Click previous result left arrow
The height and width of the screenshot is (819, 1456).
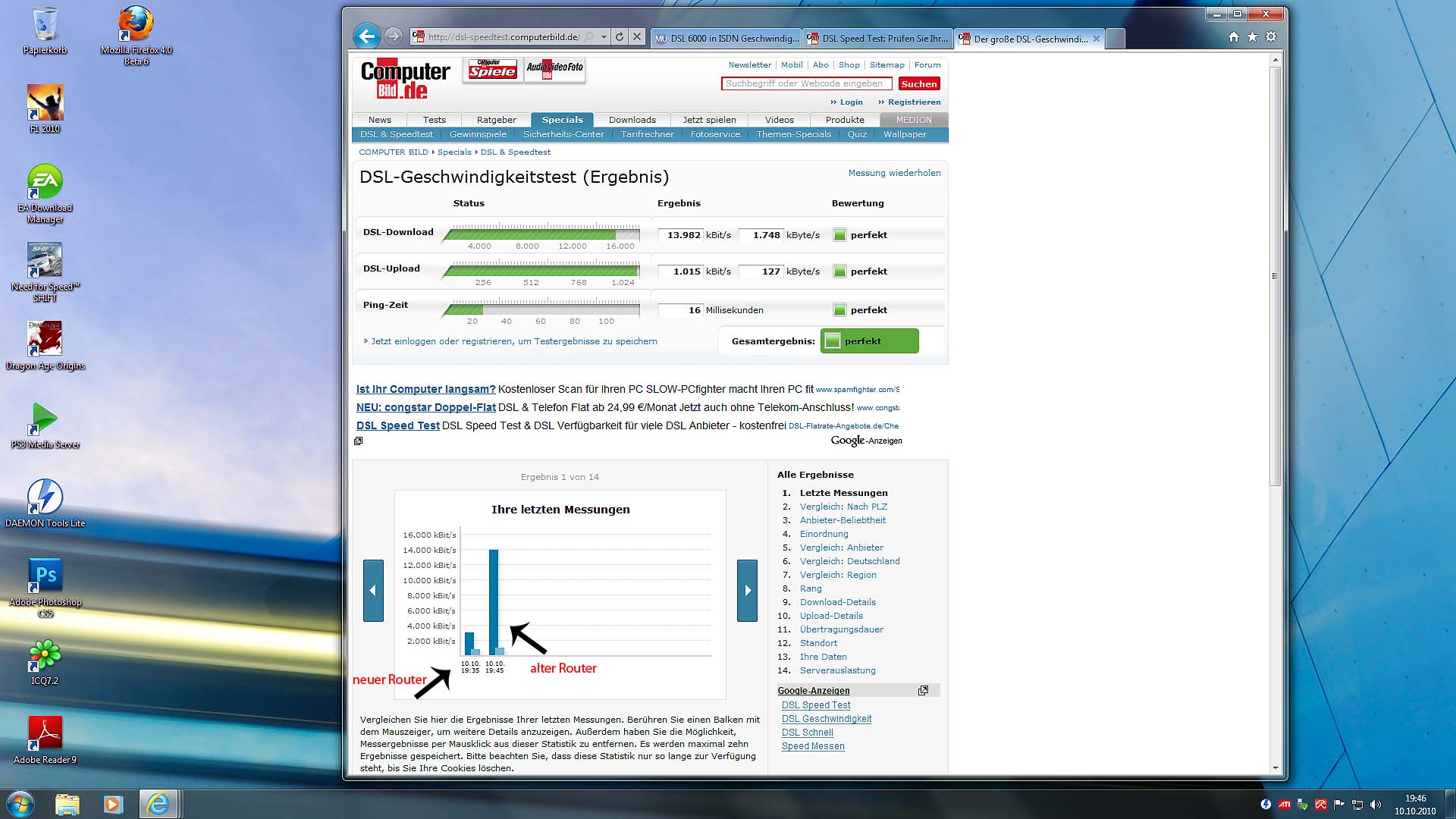pyautogui.click(x=373, y=591)
